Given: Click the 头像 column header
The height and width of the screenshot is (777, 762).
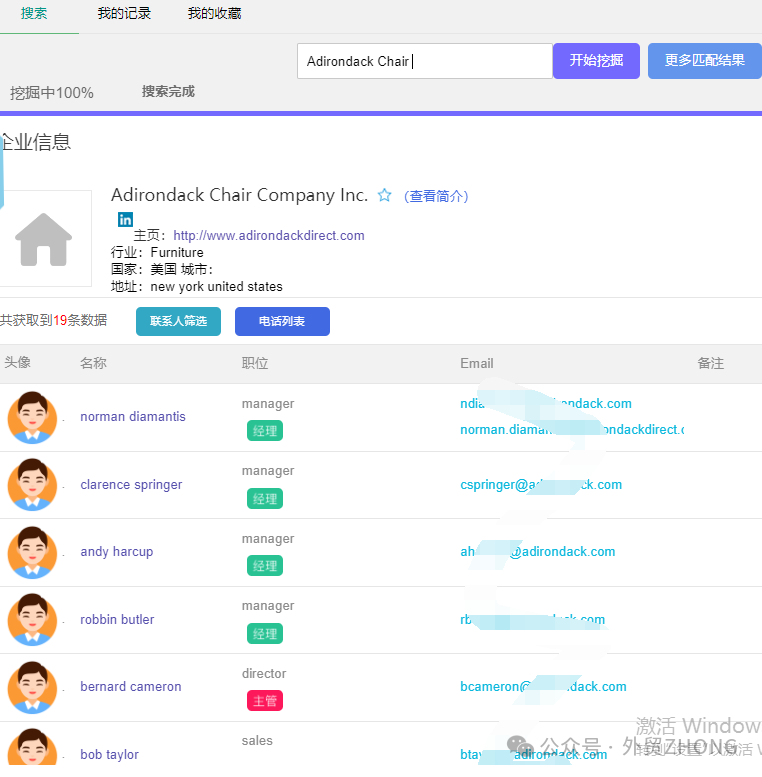Looking at the screenshot, I should pos(17,362).
